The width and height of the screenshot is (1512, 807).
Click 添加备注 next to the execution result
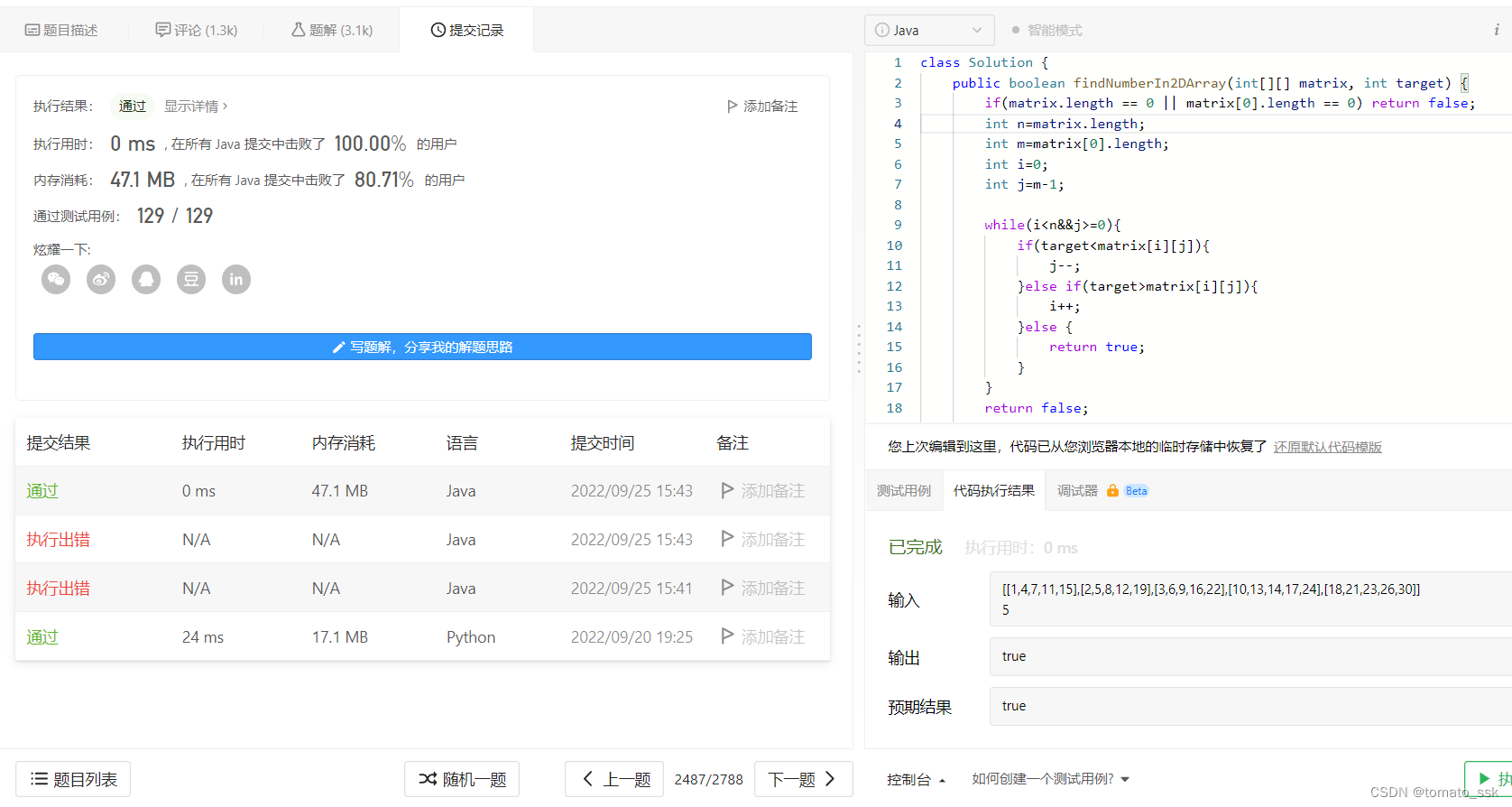pyautogui.click(x=762, y=107)
